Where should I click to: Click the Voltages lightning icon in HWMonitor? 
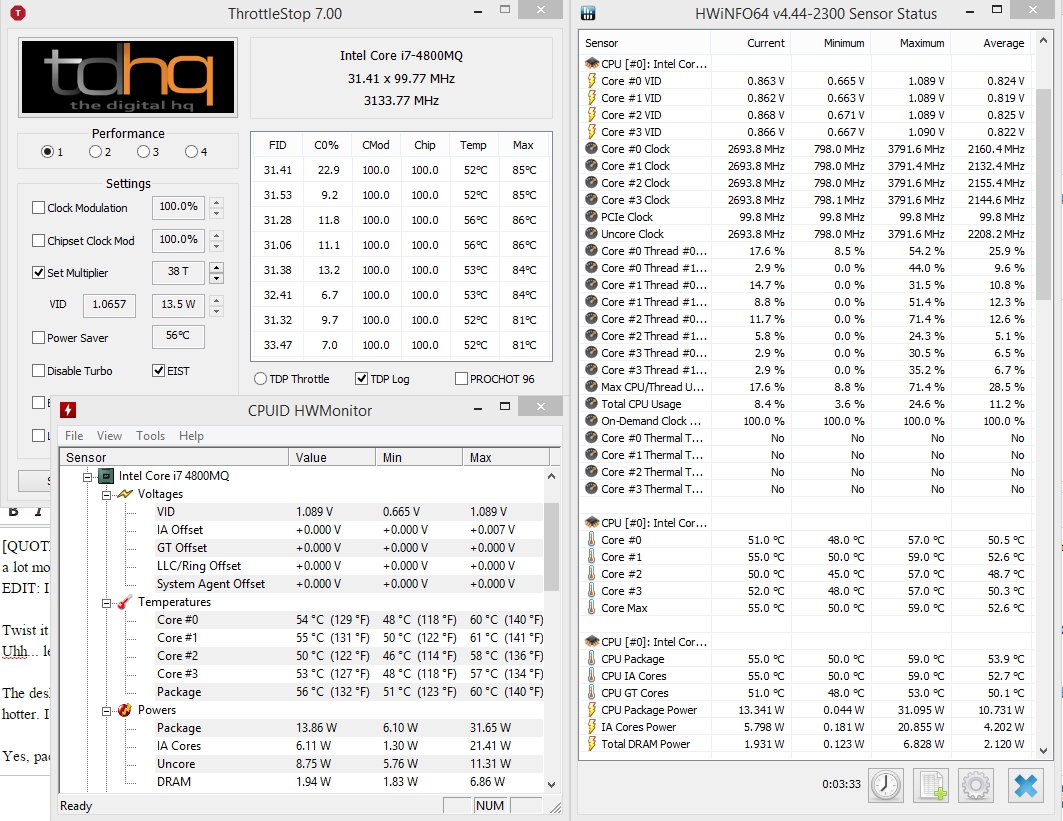pos(125,494)
